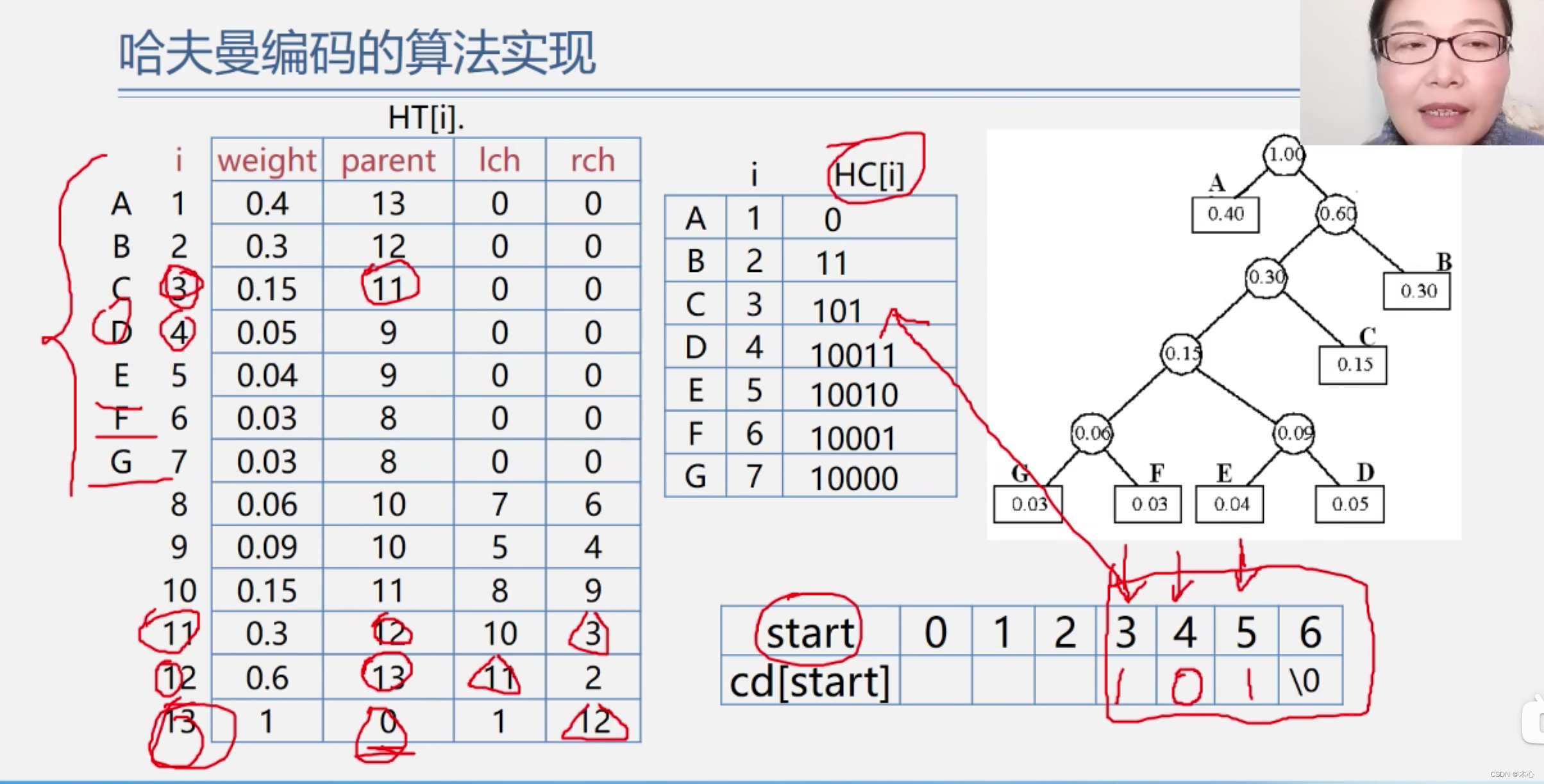Click the internal node 0.06
Image resolution: width=1544 pixels, height=784 pixels.
pos(1093,433)
